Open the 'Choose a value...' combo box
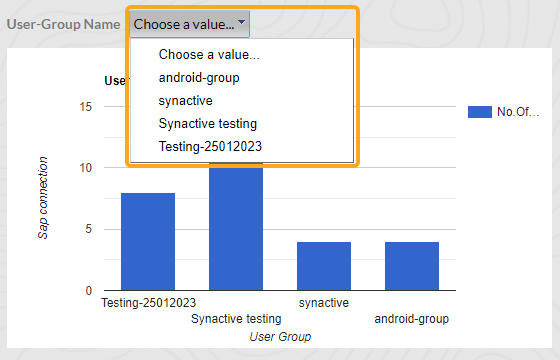This screenshot has height=360, width=560. [x=189, y=24]
